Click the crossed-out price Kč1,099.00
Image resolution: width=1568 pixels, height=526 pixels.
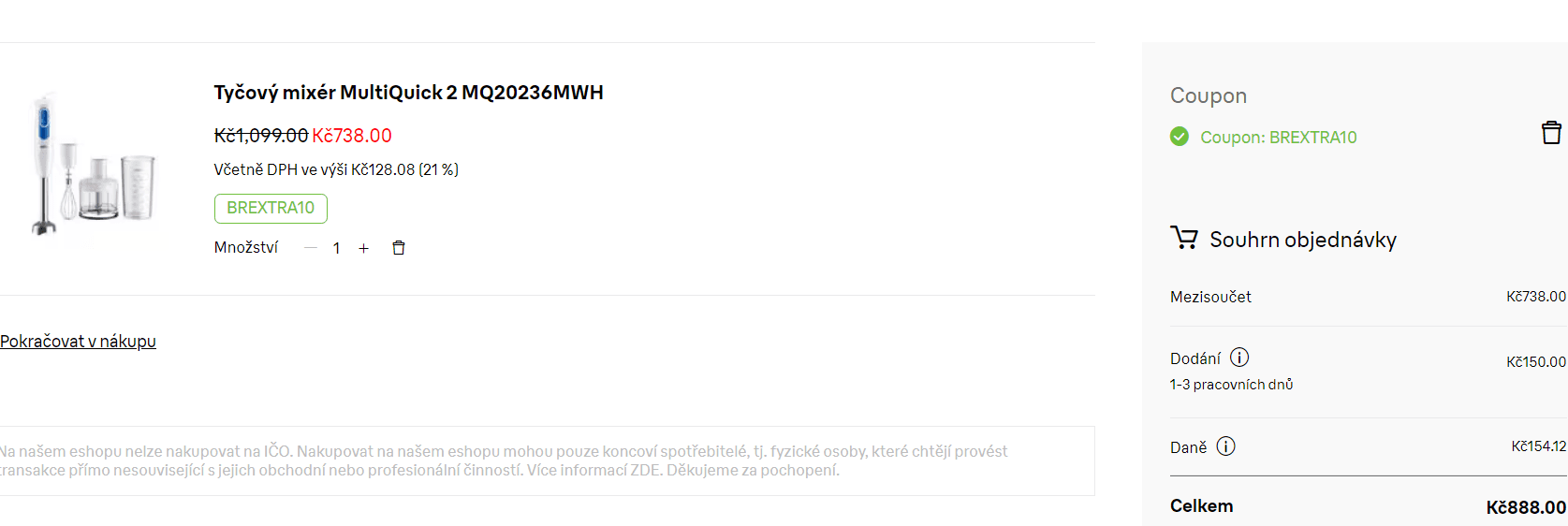pos(261,136)
